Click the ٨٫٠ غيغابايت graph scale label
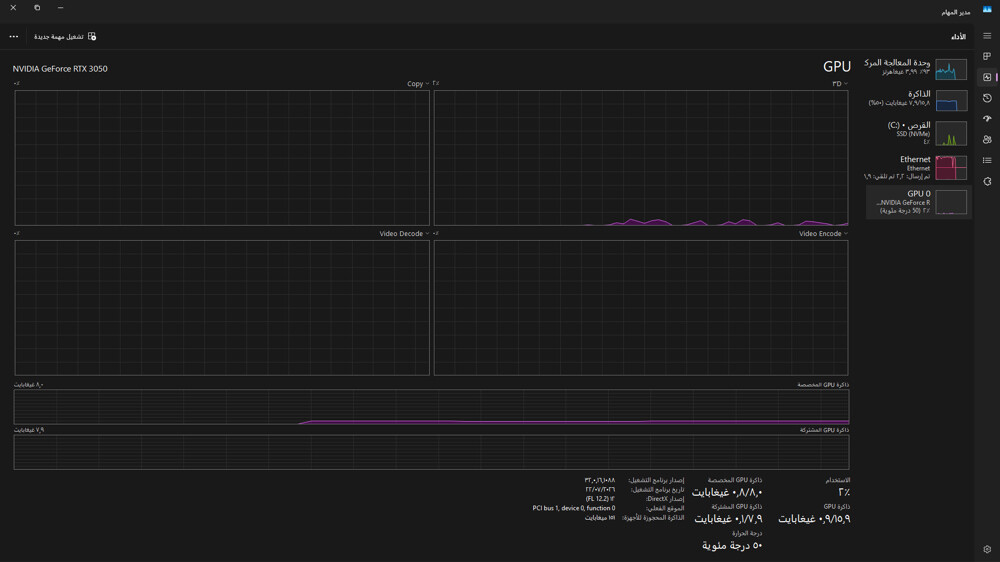1000x562 pixels. [29, 385]
